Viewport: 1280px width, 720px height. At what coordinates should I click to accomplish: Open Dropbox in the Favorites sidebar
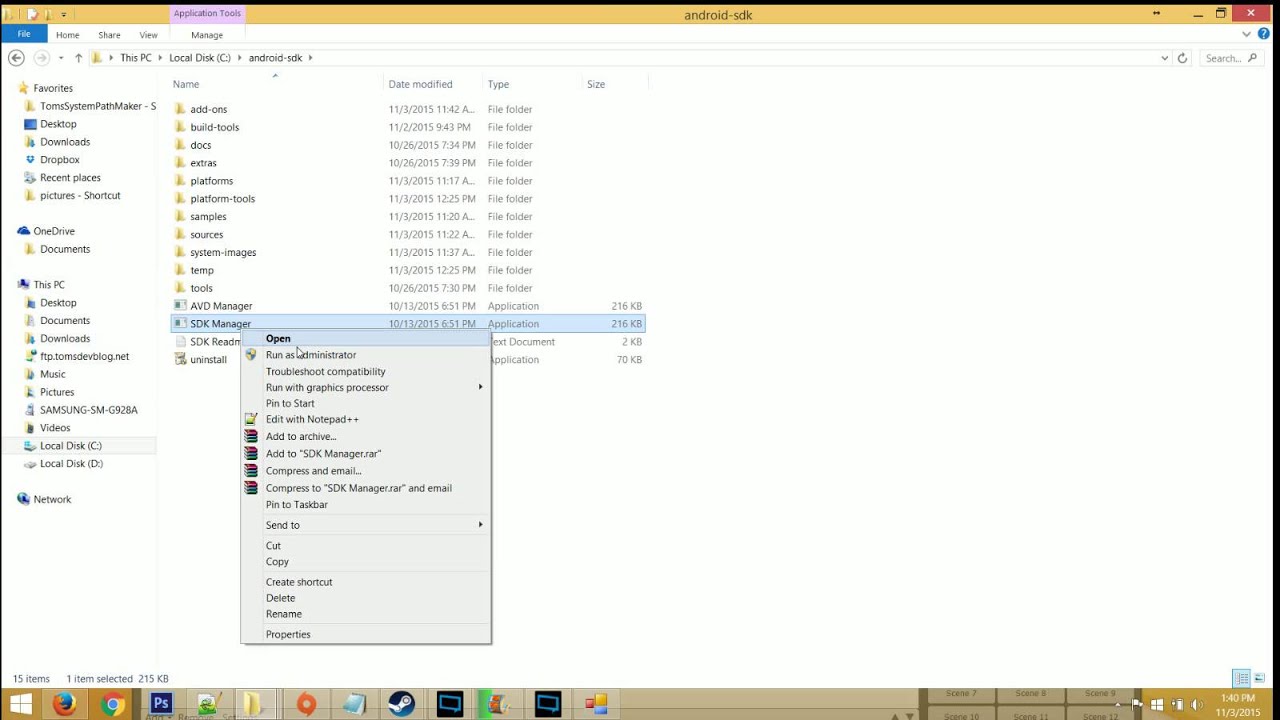[x=59, y=160]
